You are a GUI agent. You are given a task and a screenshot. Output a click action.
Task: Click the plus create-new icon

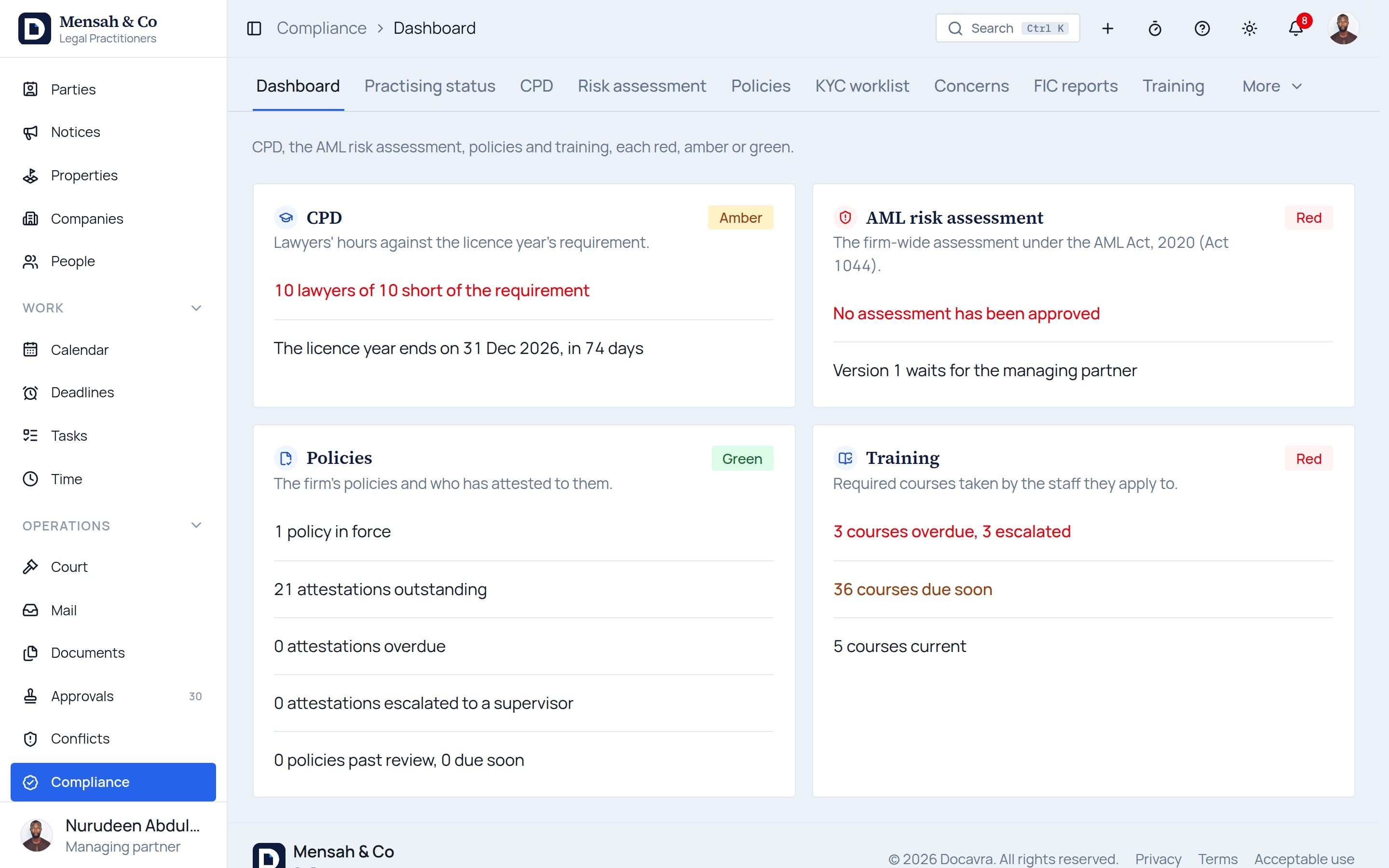tap(1108, 28)
